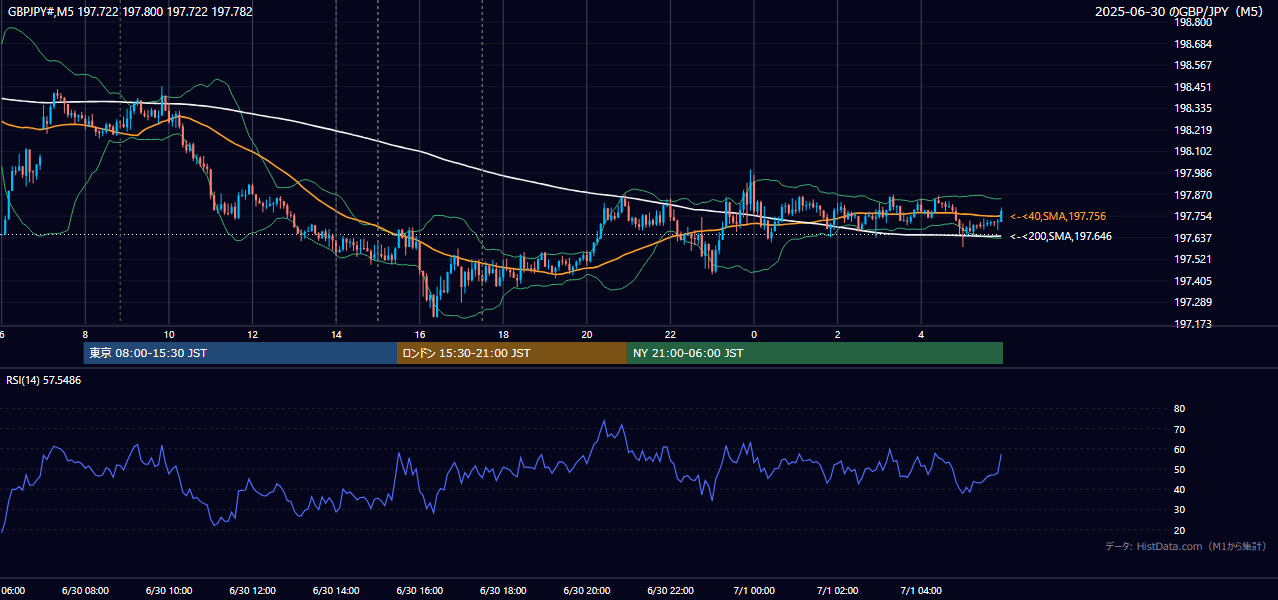This screenshot has width=1278, height=600.
Task: Click the 198.102 price axis label
Action: point(1193,151)
